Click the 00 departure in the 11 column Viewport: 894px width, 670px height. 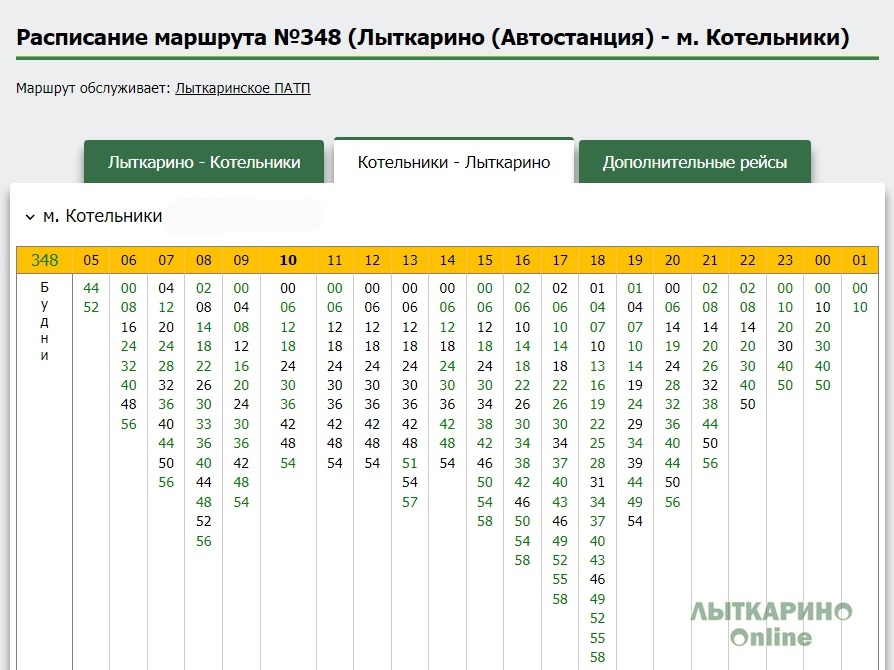coord(335,288)
